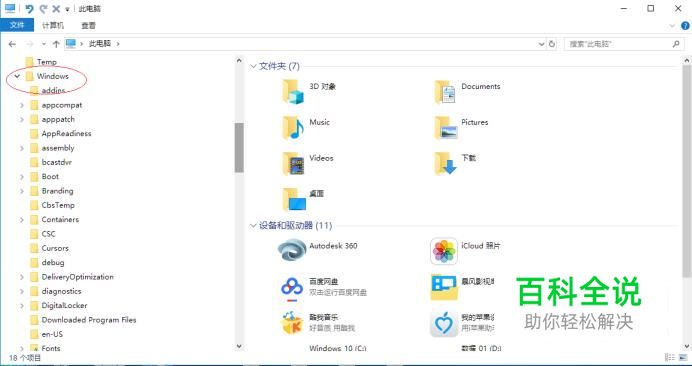Select Downloaded Program Files folder in tree
The width and height of the screenshot is (692, 366).
[x=89, y=320]
